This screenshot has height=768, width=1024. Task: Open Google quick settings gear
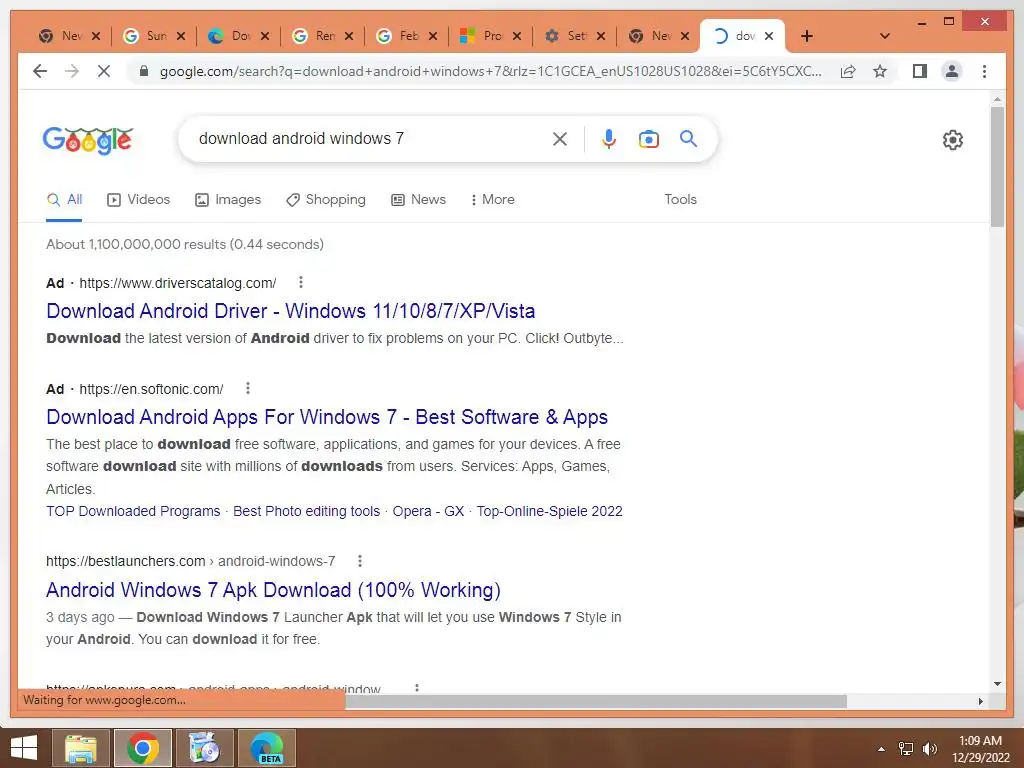(953, 140)
